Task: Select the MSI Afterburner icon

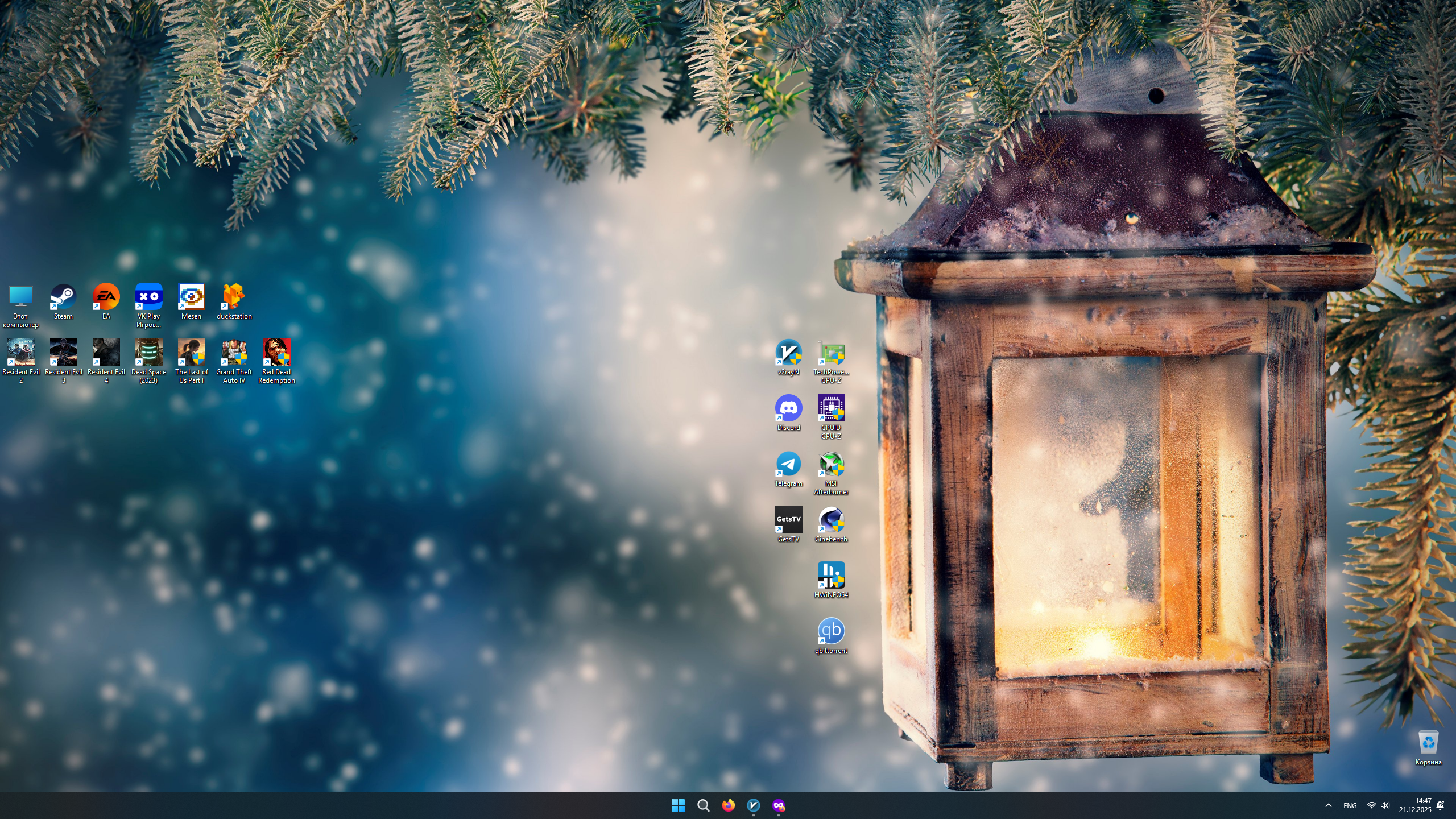Action: point(831,465)
